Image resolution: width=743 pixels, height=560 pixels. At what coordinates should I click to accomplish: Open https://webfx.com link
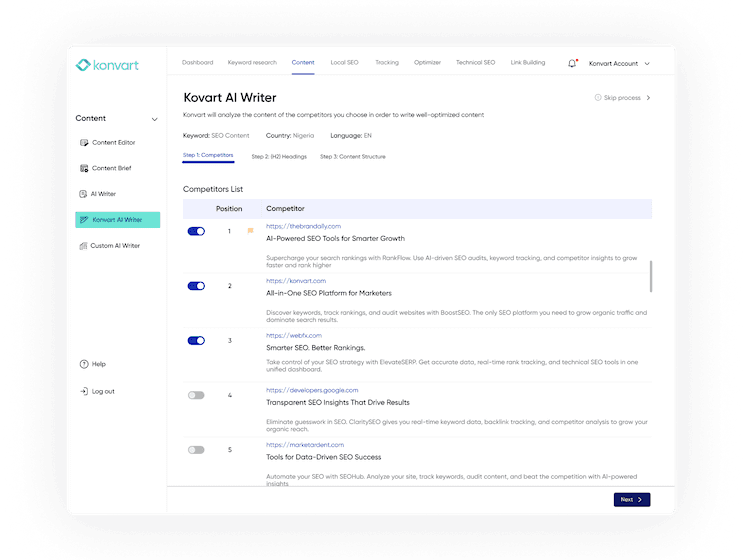point(294,335)
